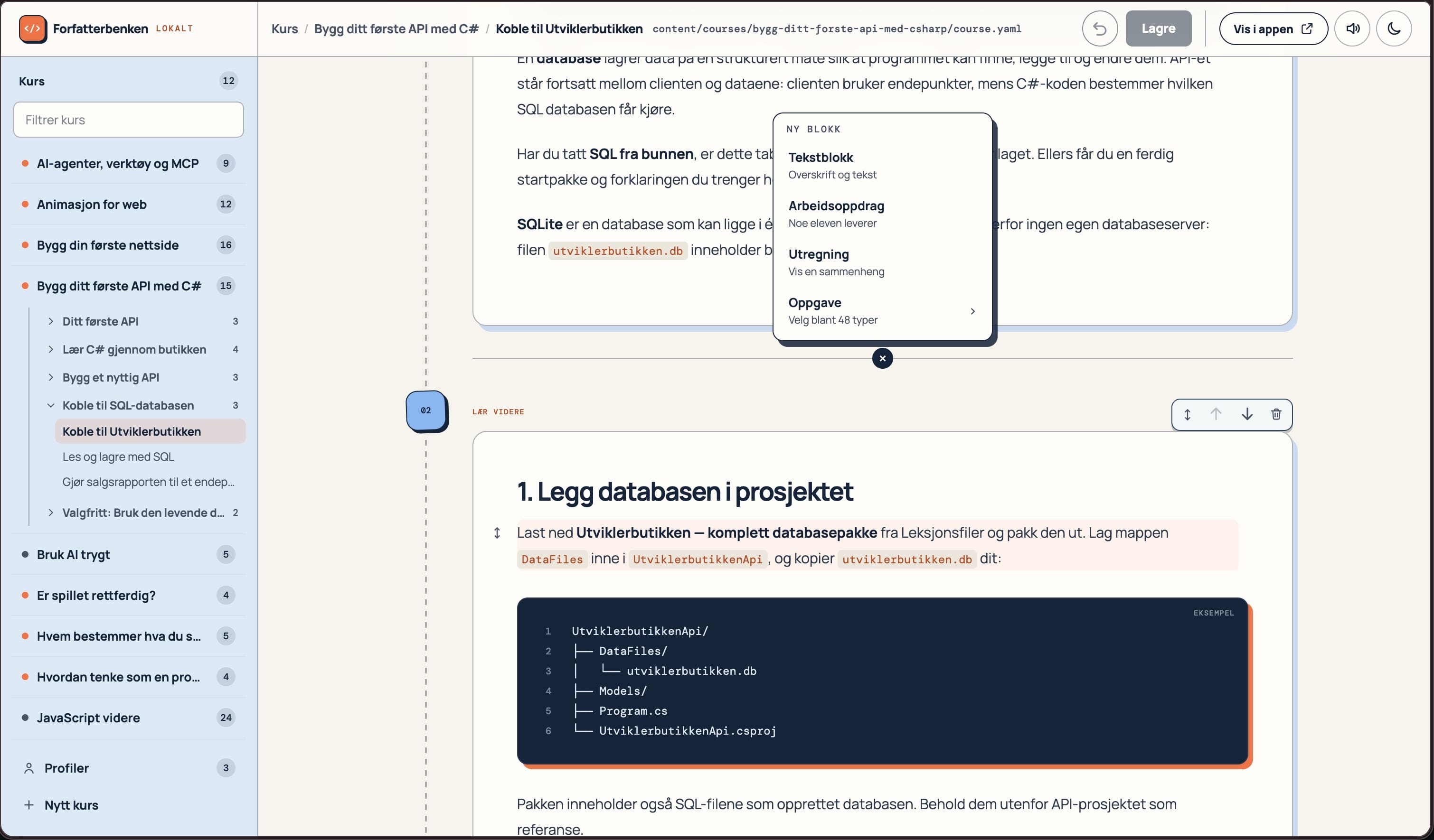Click the dark status dot beside JavaScript videre

pyautogui.click(x=25, y=719)
